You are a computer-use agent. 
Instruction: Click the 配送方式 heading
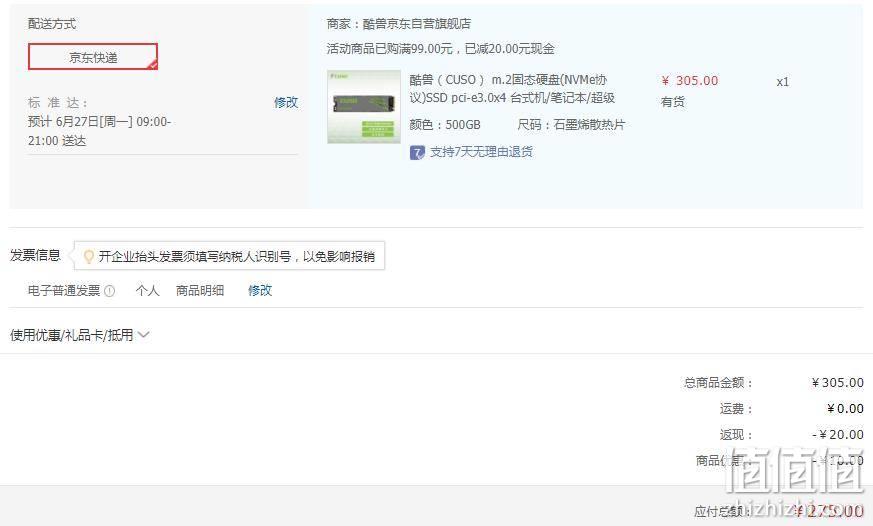pos(52,23)
